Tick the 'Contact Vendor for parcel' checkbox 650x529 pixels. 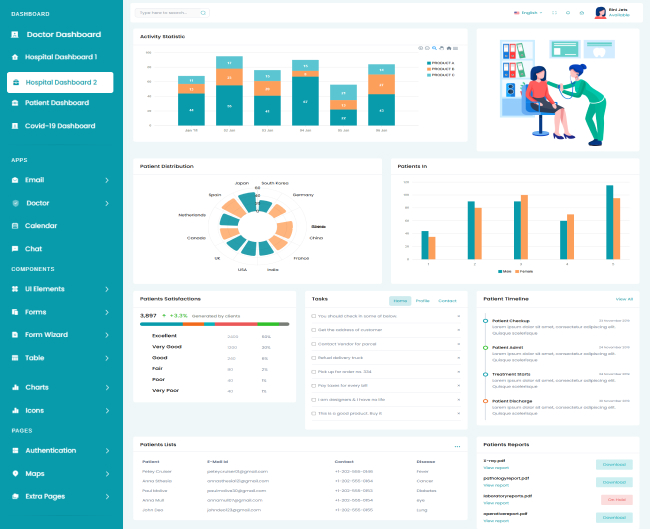pyautogui.click(x=314, y=343)
